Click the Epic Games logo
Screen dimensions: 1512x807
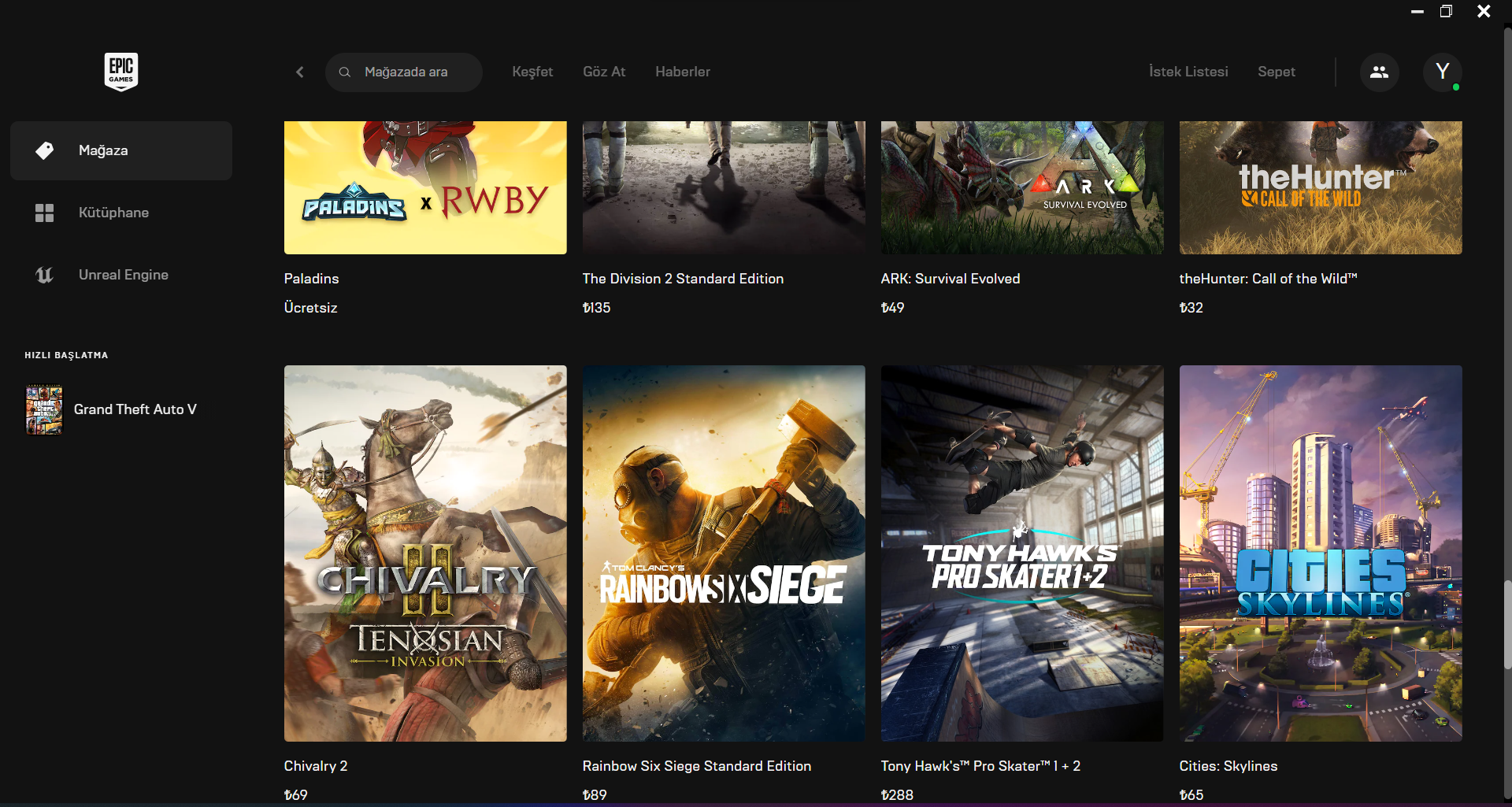121,72
